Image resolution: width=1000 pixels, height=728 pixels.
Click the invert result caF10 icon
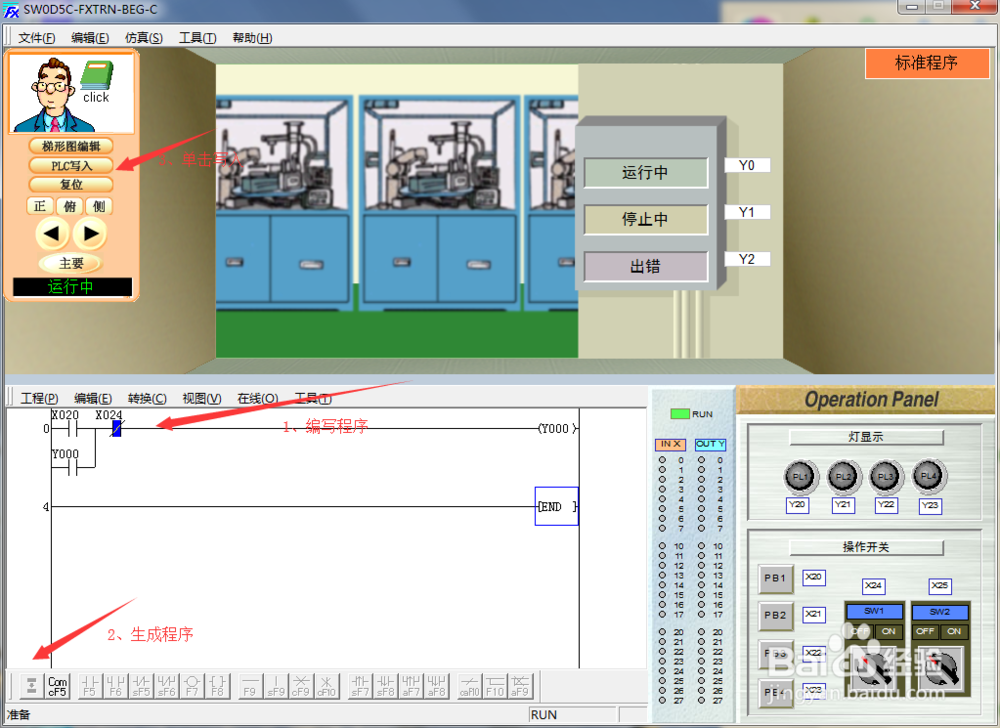[x=469, y=686]
